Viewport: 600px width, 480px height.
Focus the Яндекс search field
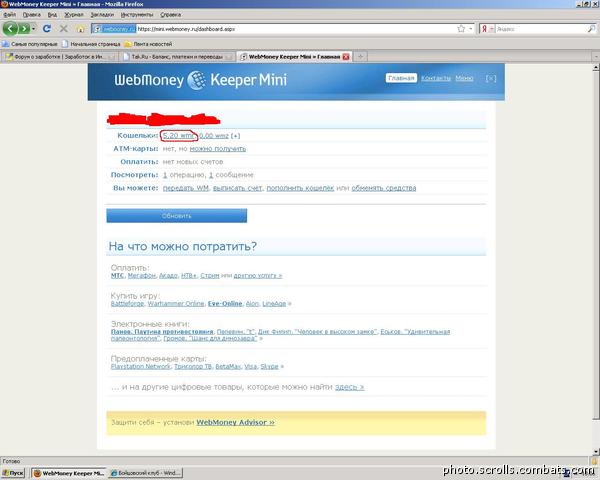coord(540,29)
